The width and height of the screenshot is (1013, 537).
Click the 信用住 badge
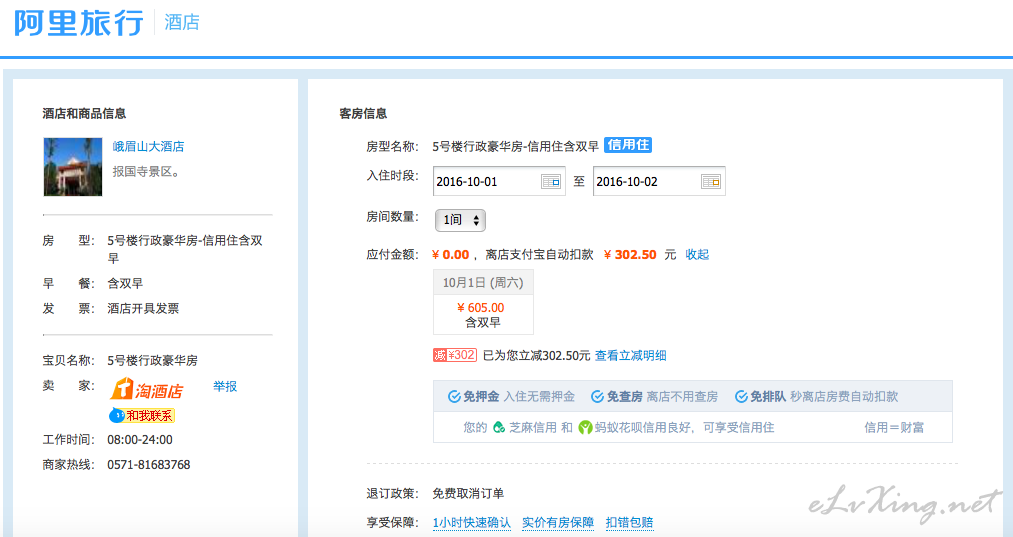[x=628, y=145]
